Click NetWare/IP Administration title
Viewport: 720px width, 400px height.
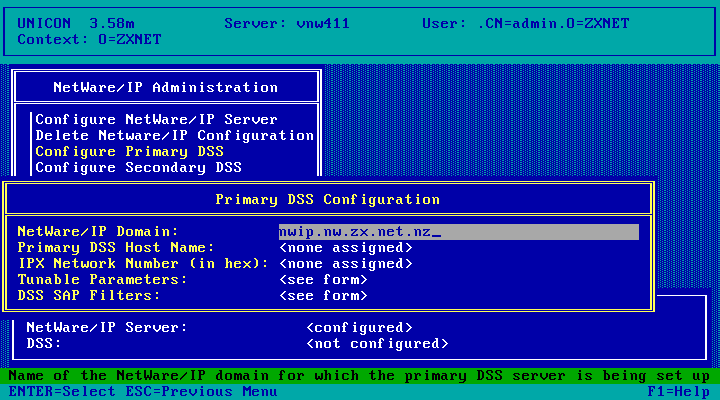[166, 87]
